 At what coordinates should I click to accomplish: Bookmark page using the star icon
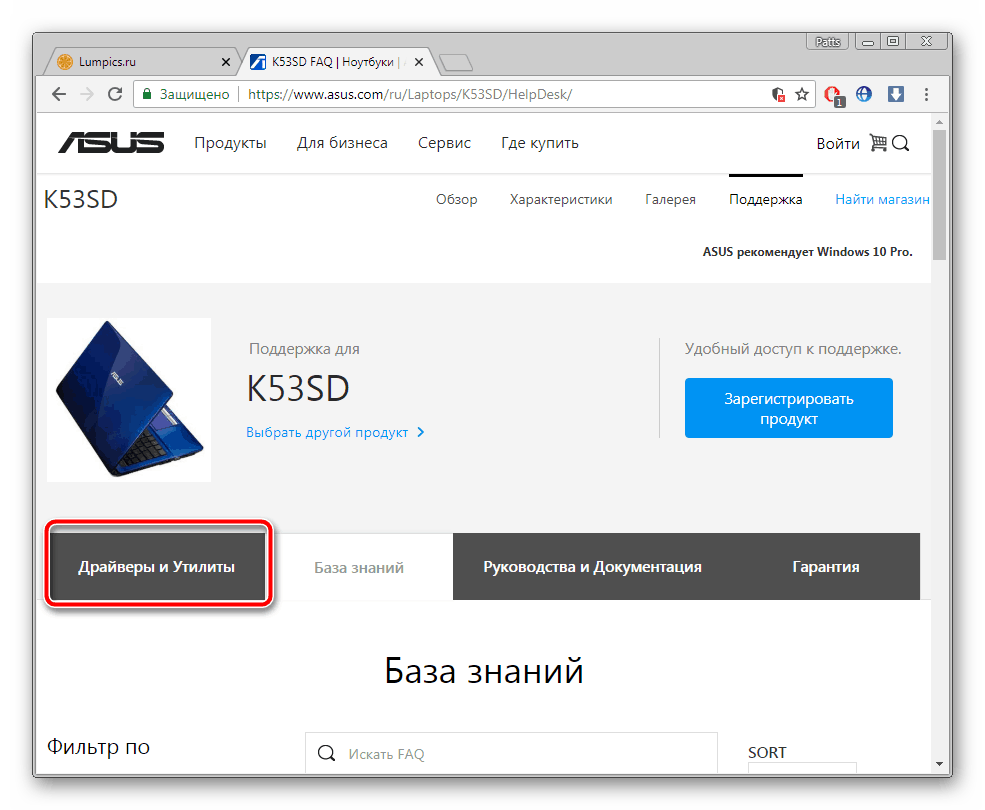pos(802,94)
